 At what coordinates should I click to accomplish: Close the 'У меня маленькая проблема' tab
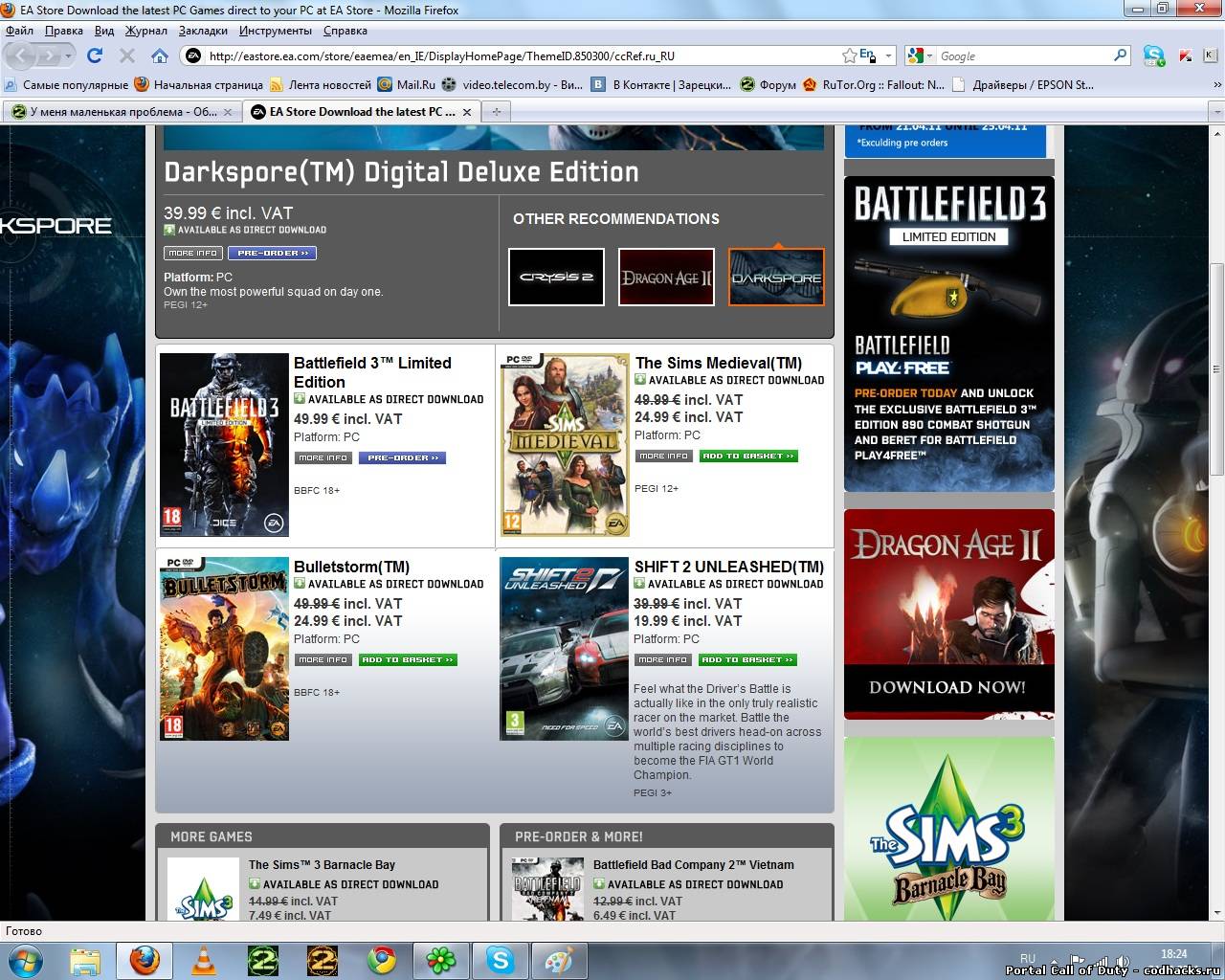[x=228, y=112]
